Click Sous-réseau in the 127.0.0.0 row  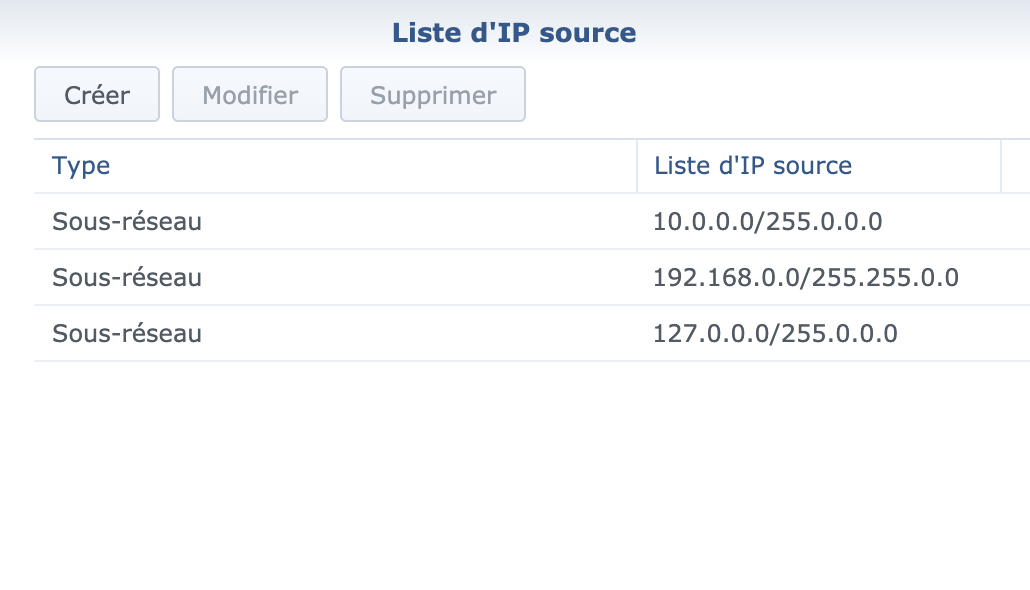[x=127, y=333]
